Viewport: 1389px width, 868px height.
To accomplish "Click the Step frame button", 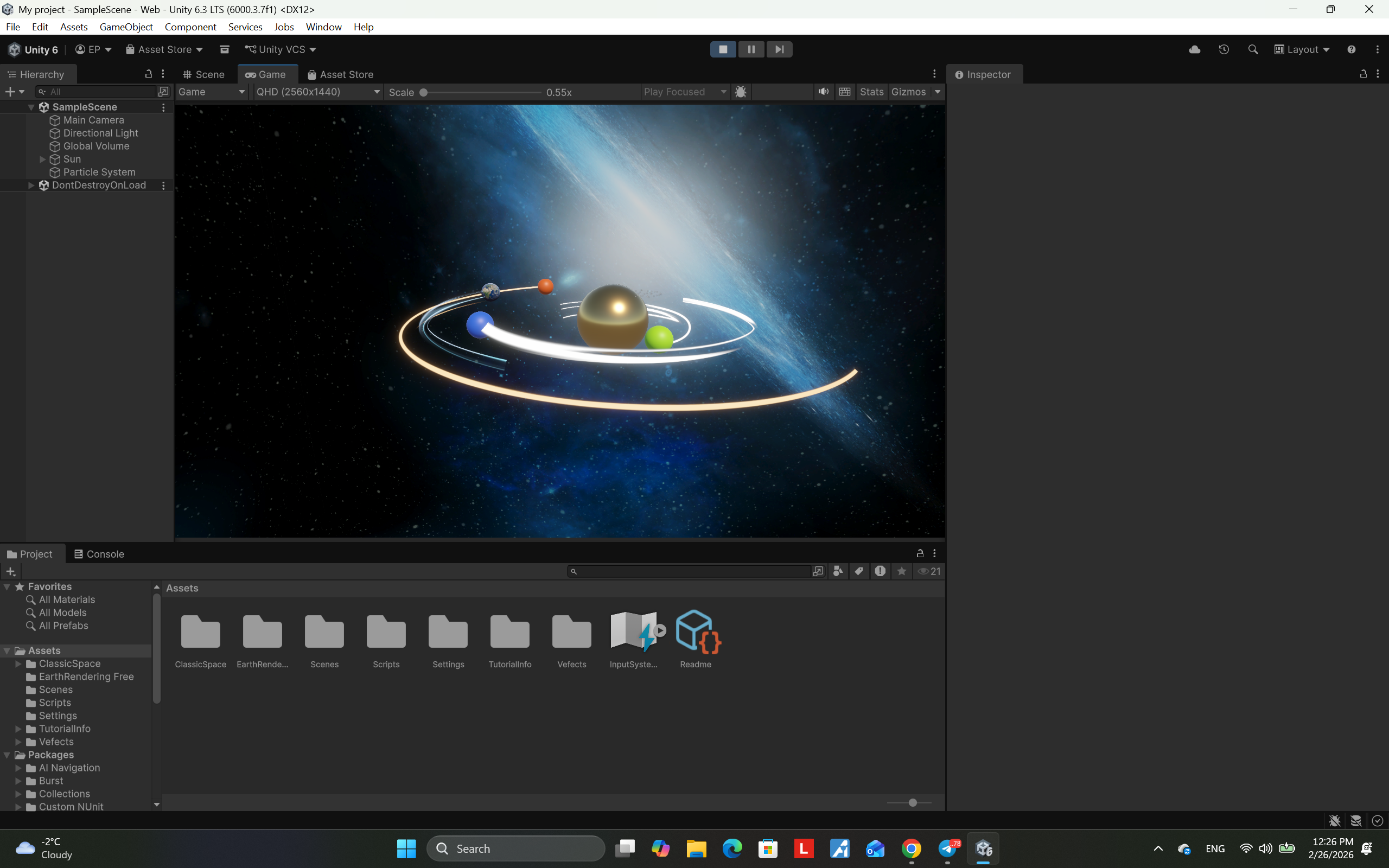I will pyautogui.click(x=779, y=49).
